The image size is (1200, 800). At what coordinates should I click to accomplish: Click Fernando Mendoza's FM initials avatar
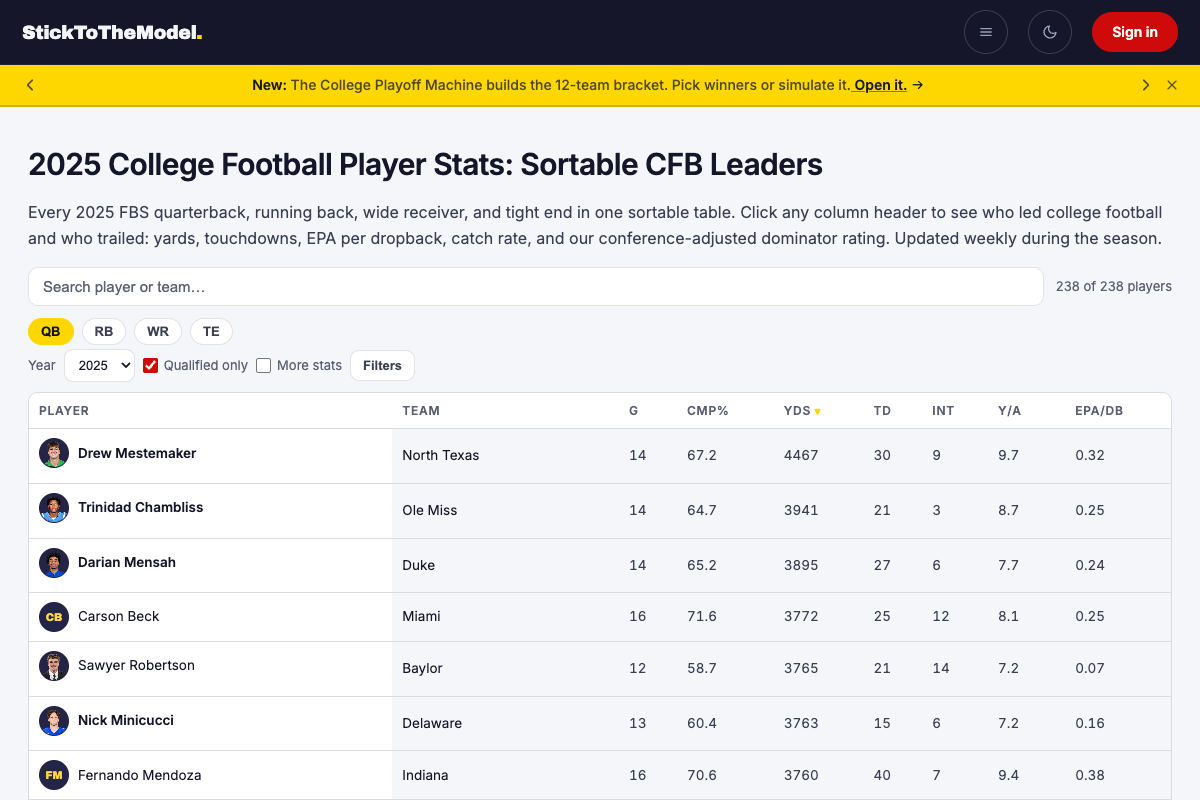point(54,775)
